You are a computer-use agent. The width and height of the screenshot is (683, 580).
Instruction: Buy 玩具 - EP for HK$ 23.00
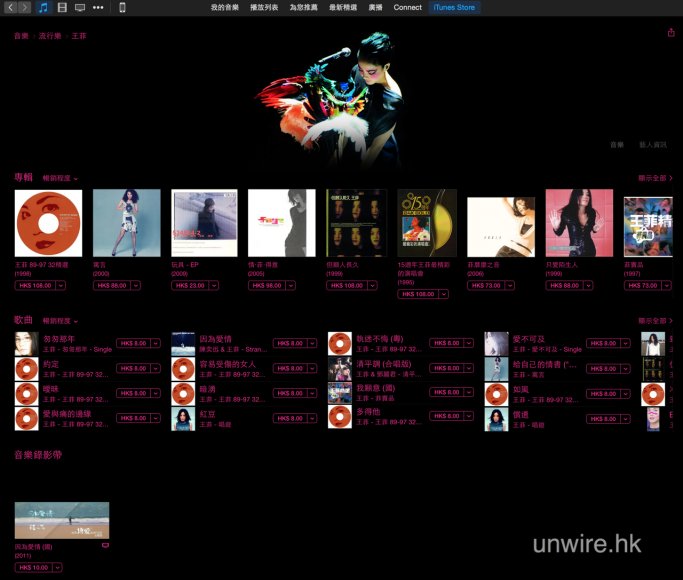(190, 286)
